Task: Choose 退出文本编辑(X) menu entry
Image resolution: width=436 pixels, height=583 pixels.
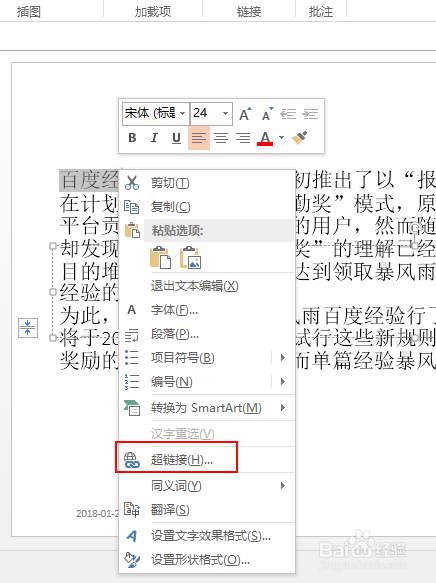Action: (194, 286)
